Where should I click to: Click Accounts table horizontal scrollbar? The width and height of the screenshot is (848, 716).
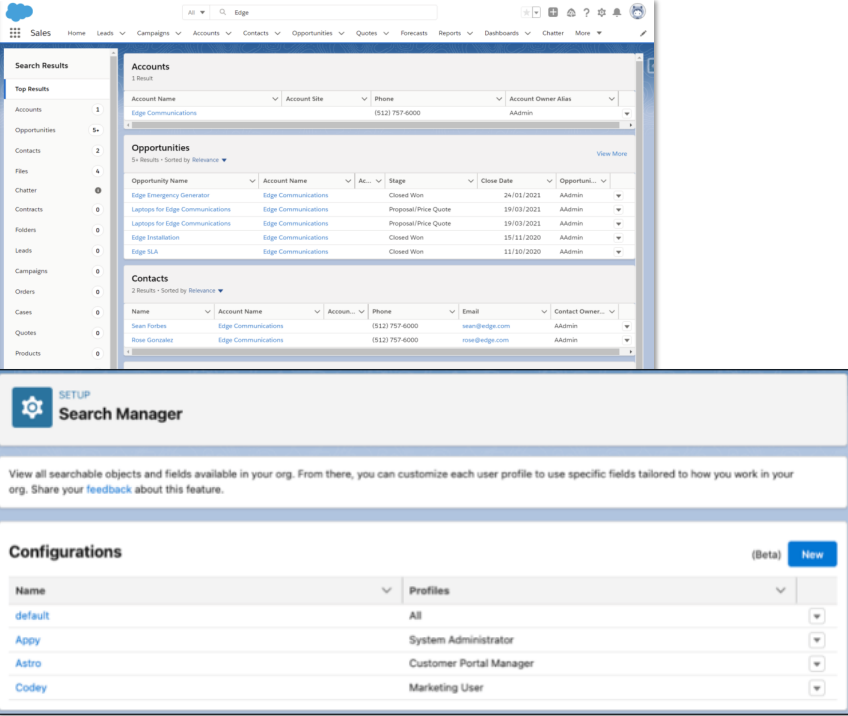376,125
